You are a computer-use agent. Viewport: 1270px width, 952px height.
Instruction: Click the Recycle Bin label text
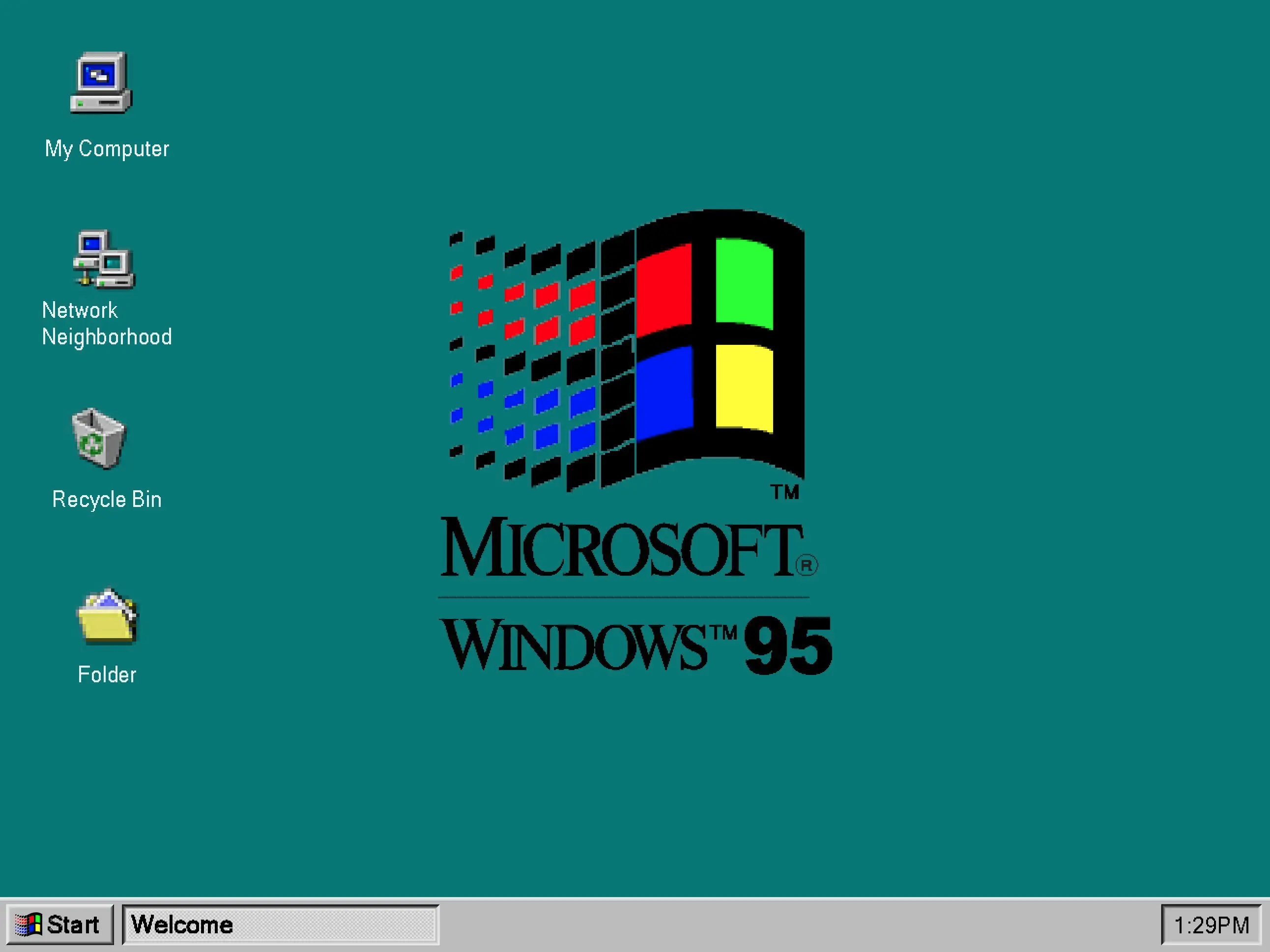coord(107,499)
